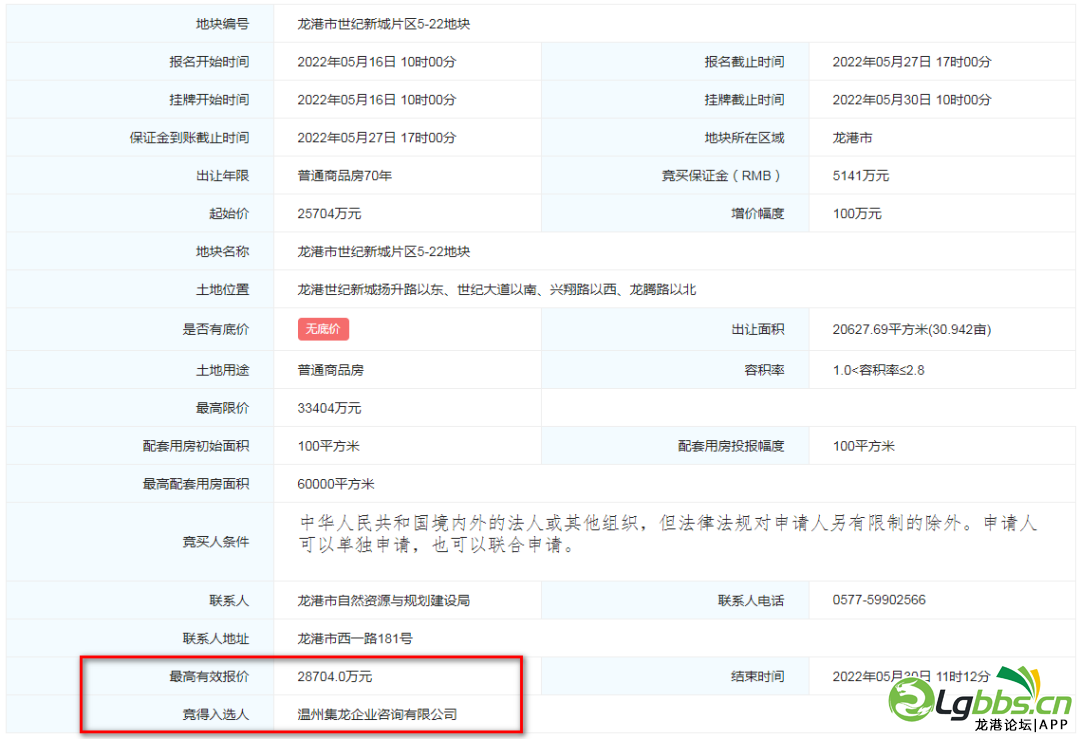Select the 报名开始时间 value 2022年05月16日 10时00分
Viewport: 1080px width, 739px height.
376,62
